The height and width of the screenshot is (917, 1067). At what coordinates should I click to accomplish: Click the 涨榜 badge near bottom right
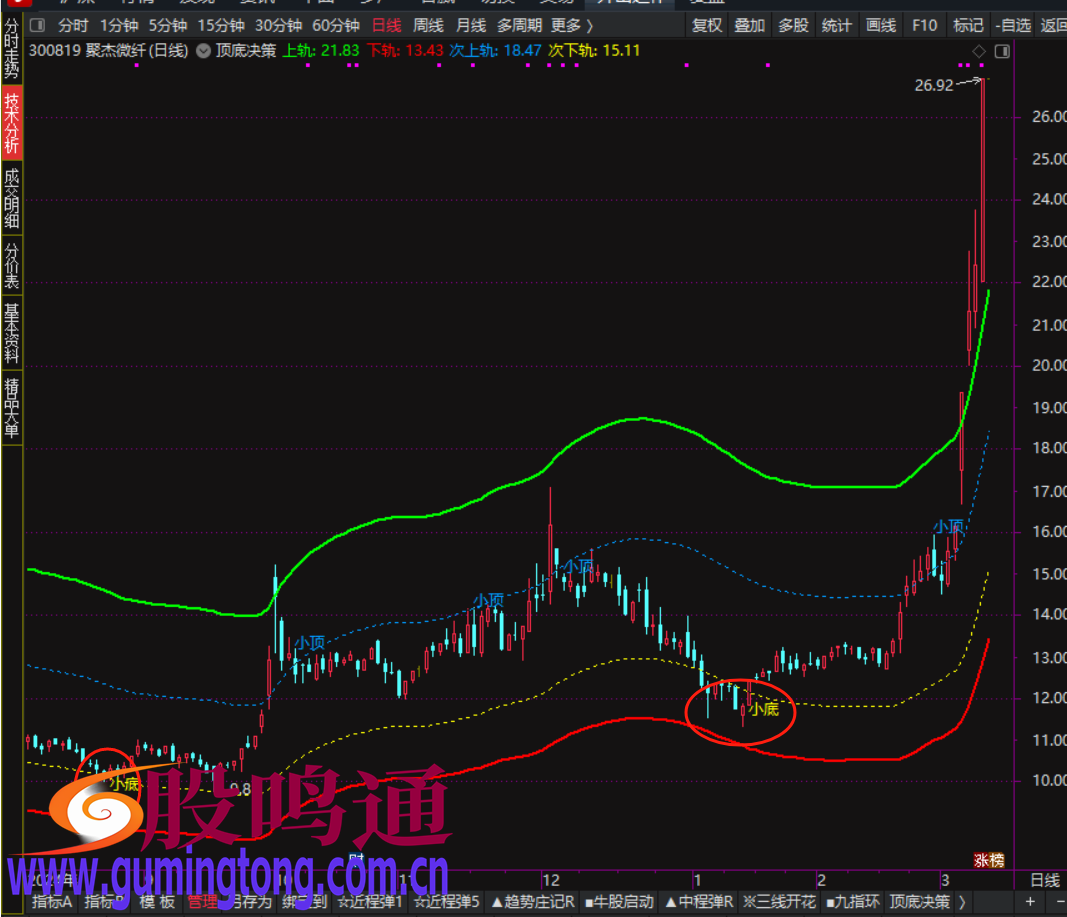click(x=989, y=860)
